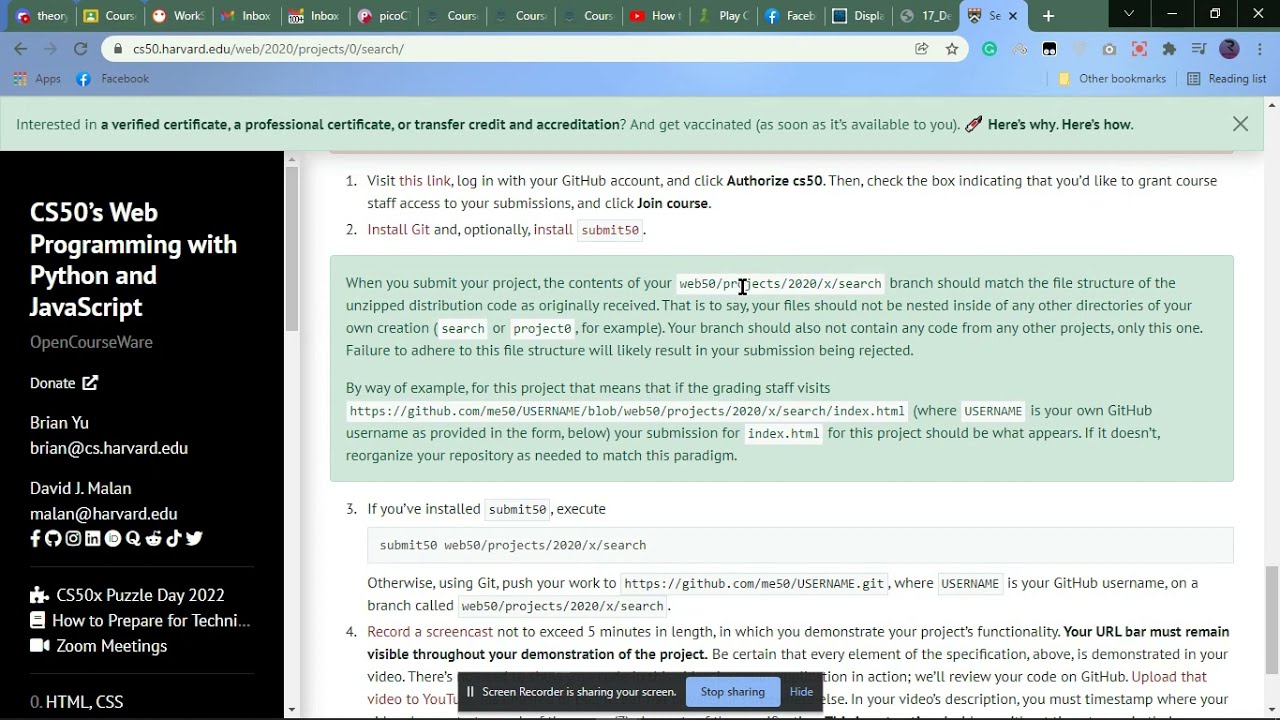Screen dimensions: 1280x720
Task: Open 'Here's why' link in banner
Action: (x=1021, y=125)
